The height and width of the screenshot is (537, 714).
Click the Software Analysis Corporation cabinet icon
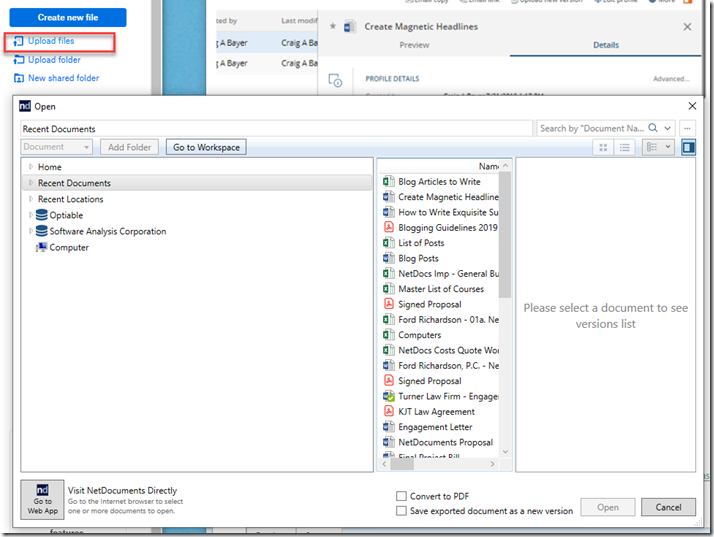tap(41, 231)
